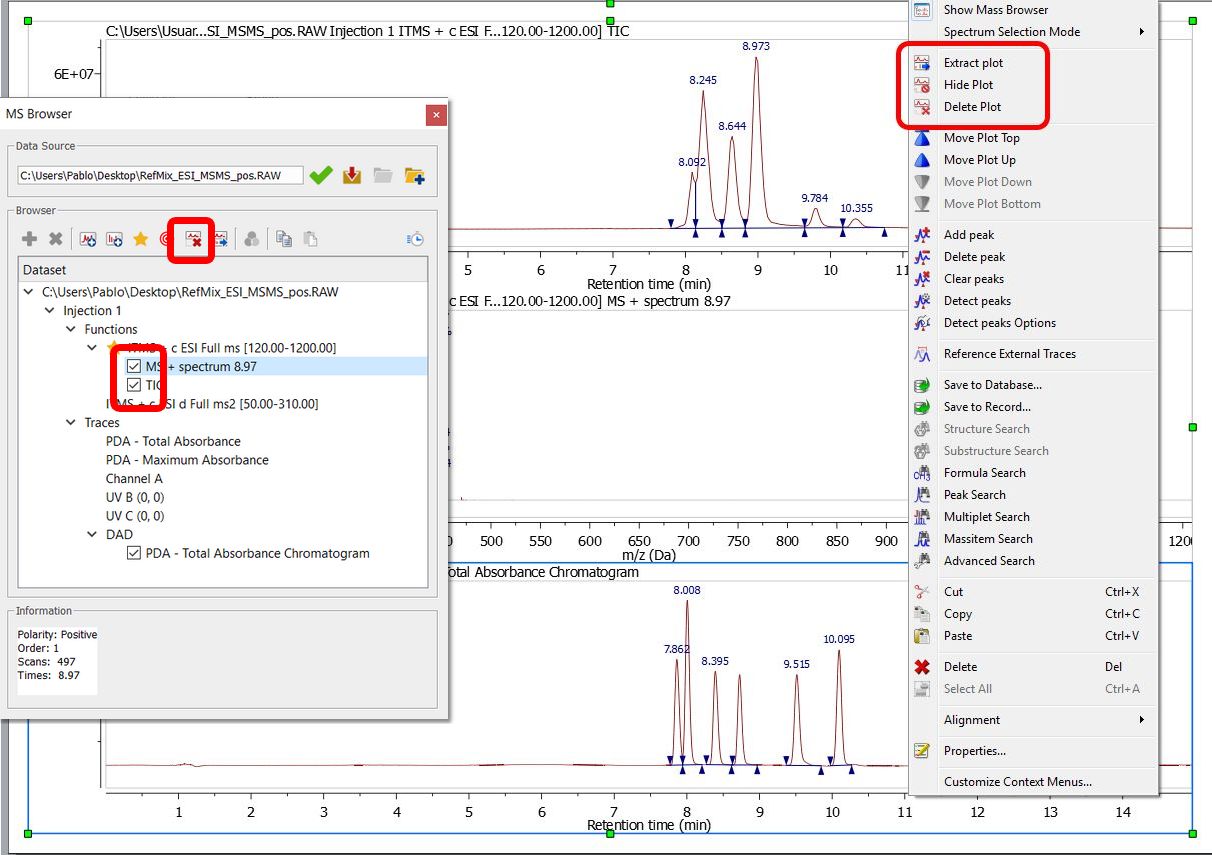Choose Cut from context menu
Image resolution: width=1212 pixels, height=855 pixels.
(x=1033, y=592)
